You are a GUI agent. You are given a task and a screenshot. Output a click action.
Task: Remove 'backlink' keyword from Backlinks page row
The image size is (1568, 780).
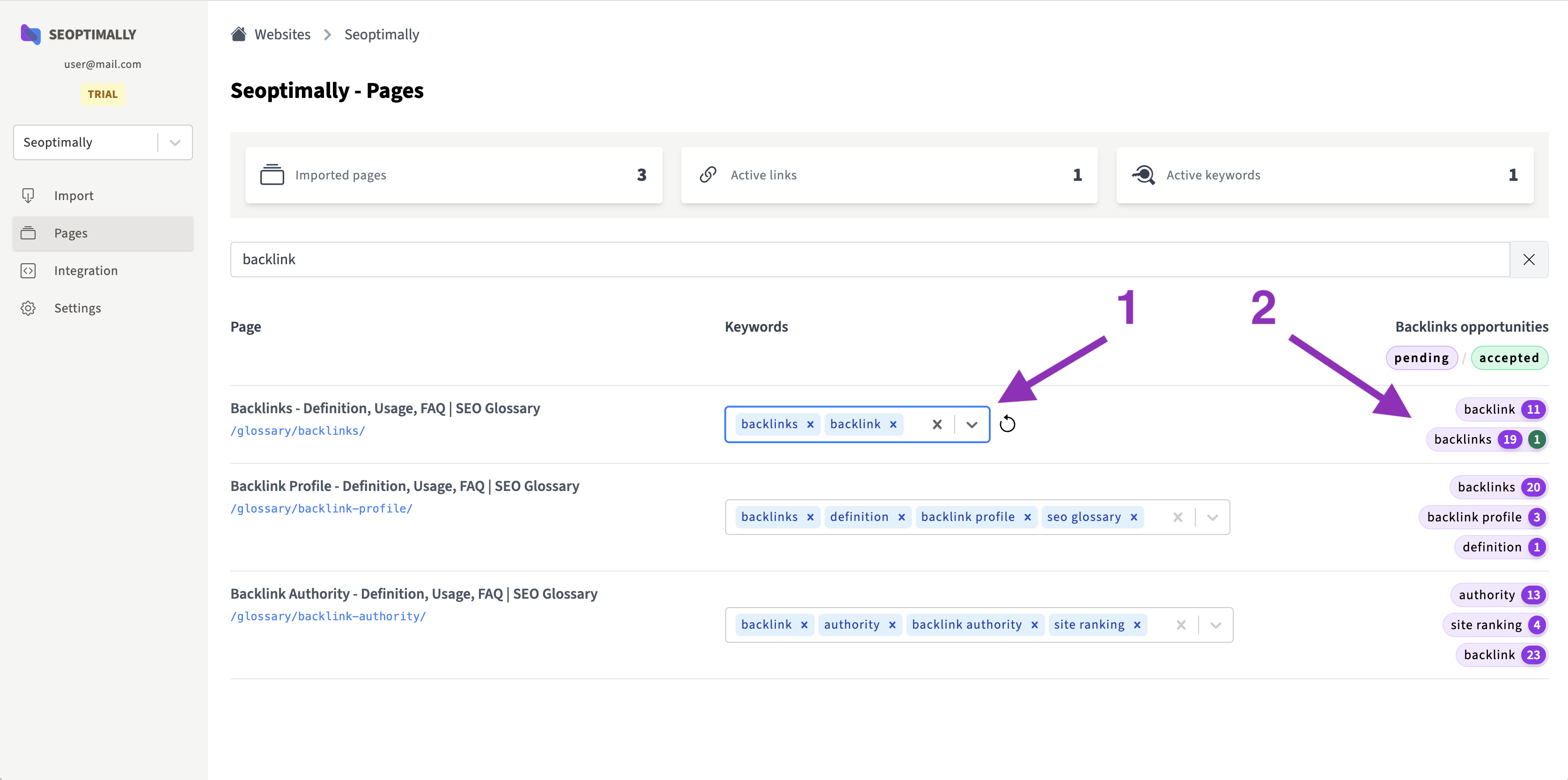(x=893, y=424)
